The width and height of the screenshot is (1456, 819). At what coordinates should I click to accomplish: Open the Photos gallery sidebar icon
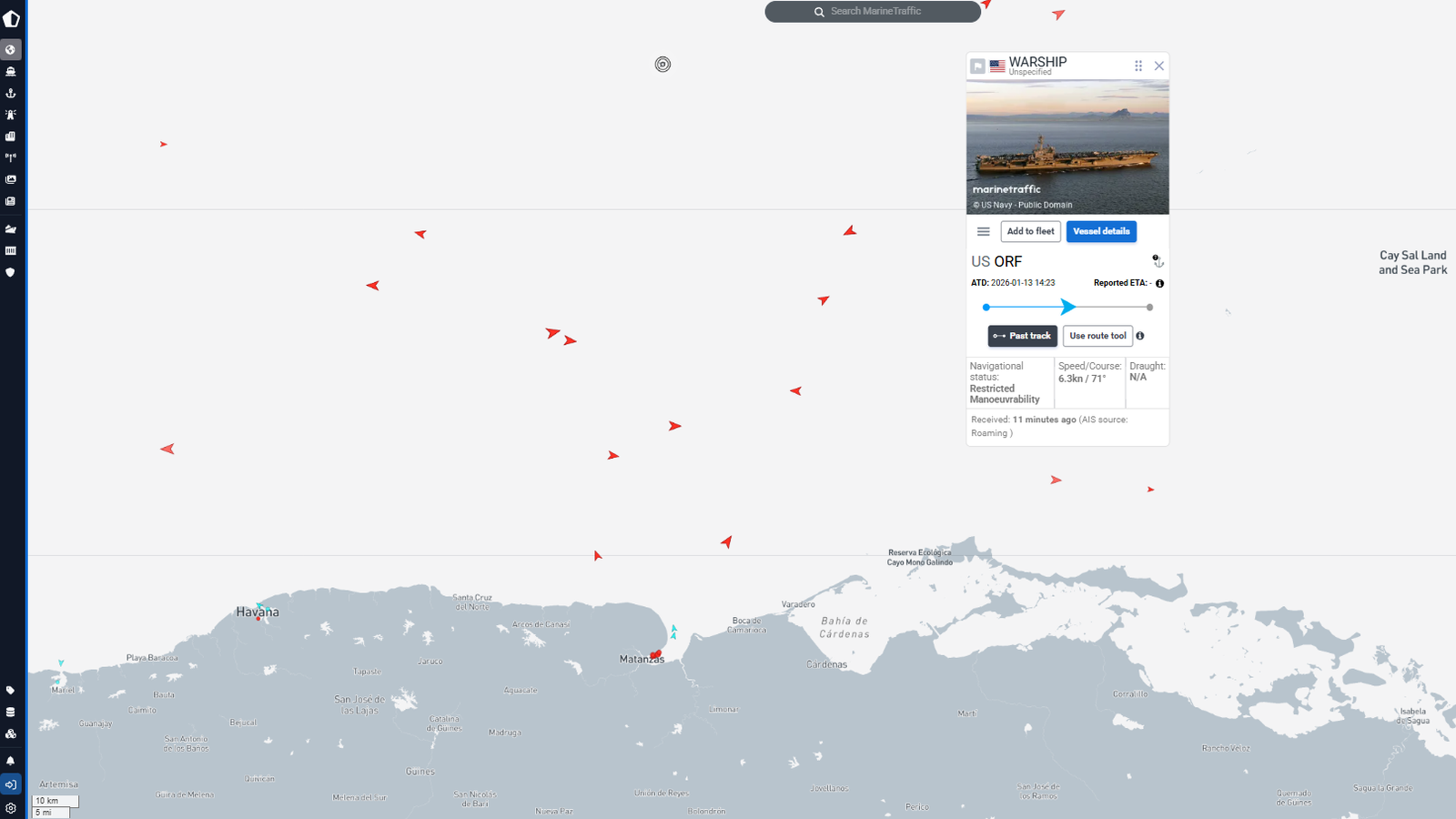click(x=11, y=179)
